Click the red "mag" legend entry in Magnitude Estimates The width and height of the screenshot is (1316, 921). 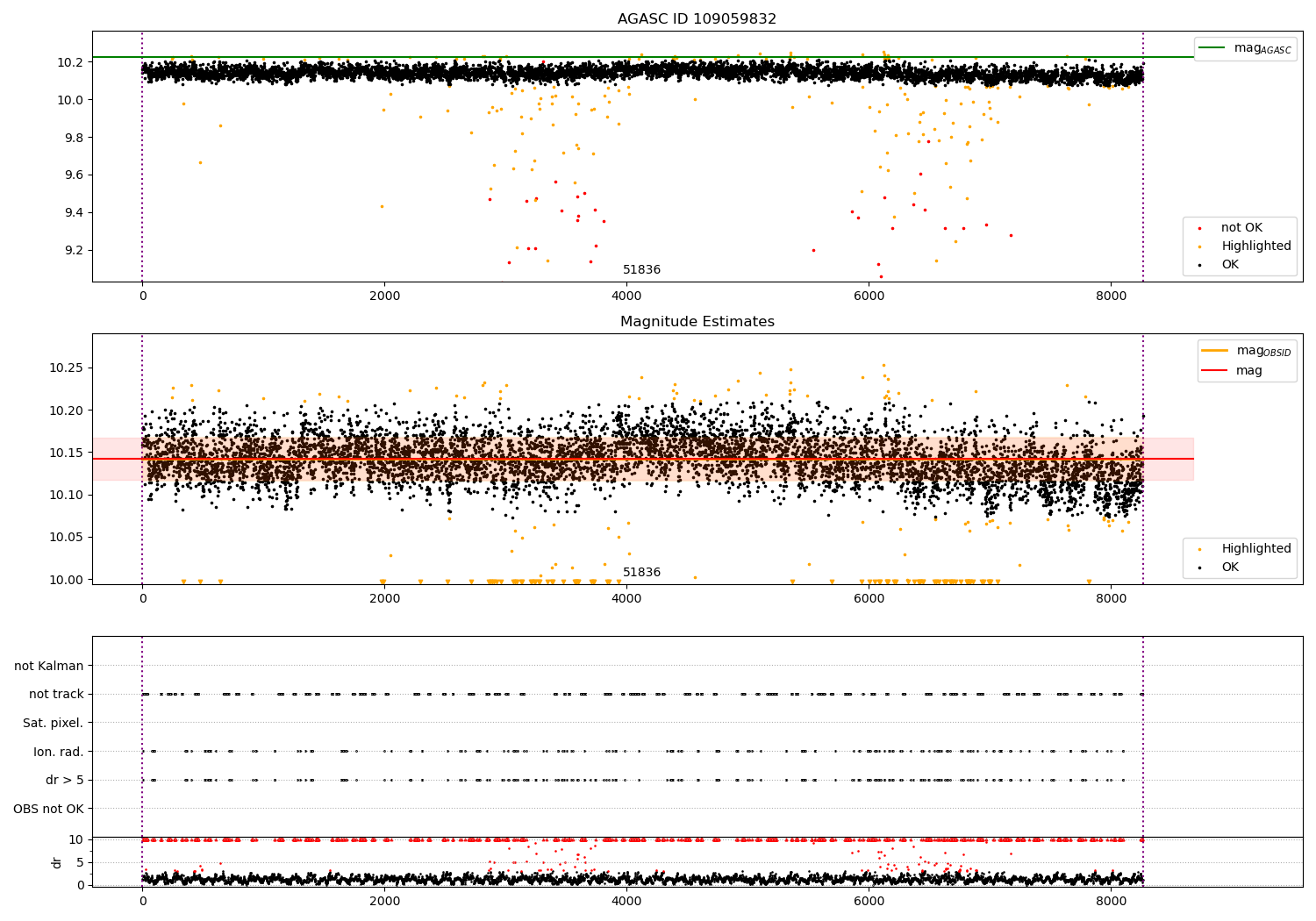pyautogui.click(x=1232, y=370)
